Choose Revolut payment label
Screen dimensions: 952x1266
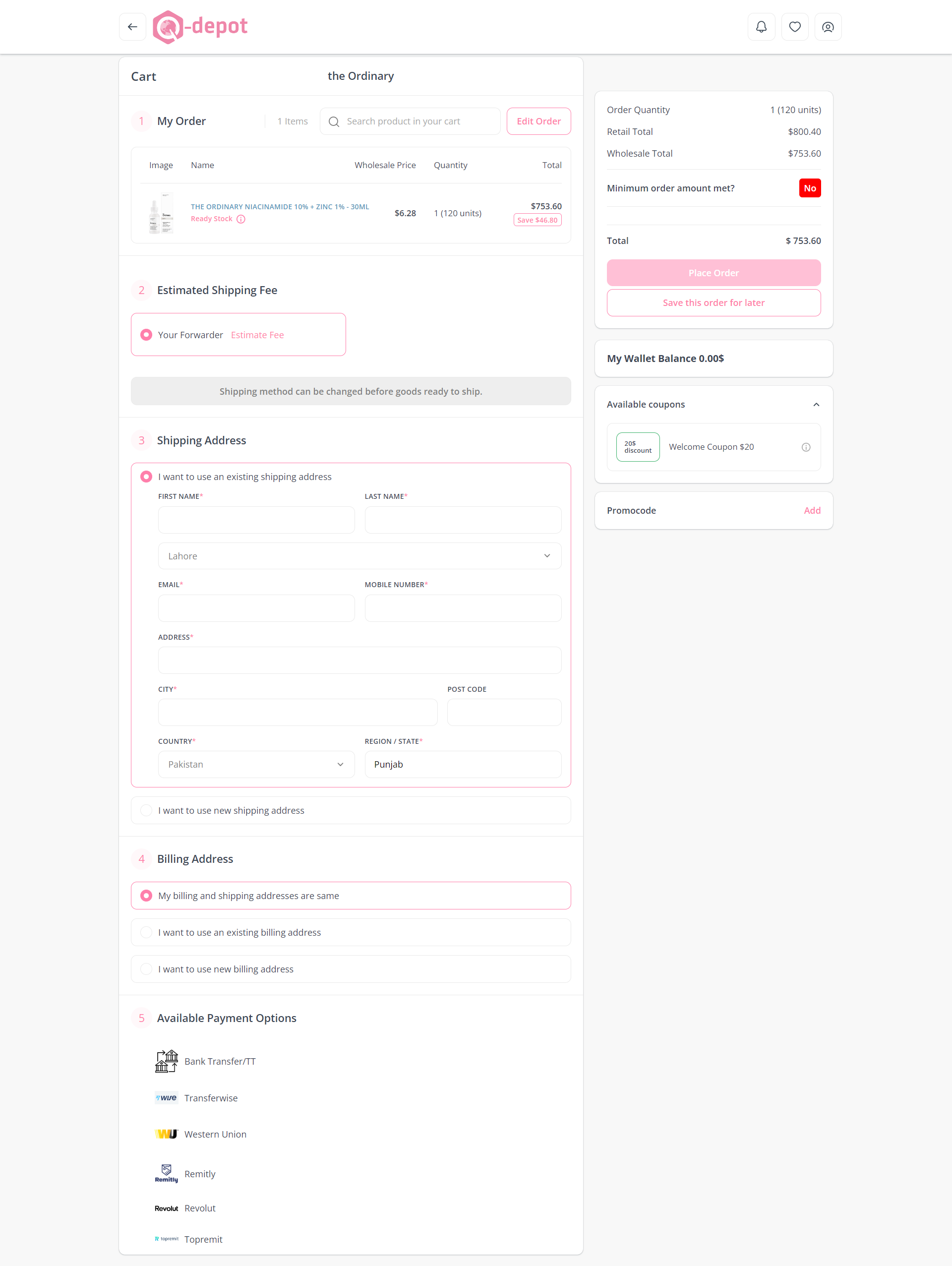[x=200, y=1208]
